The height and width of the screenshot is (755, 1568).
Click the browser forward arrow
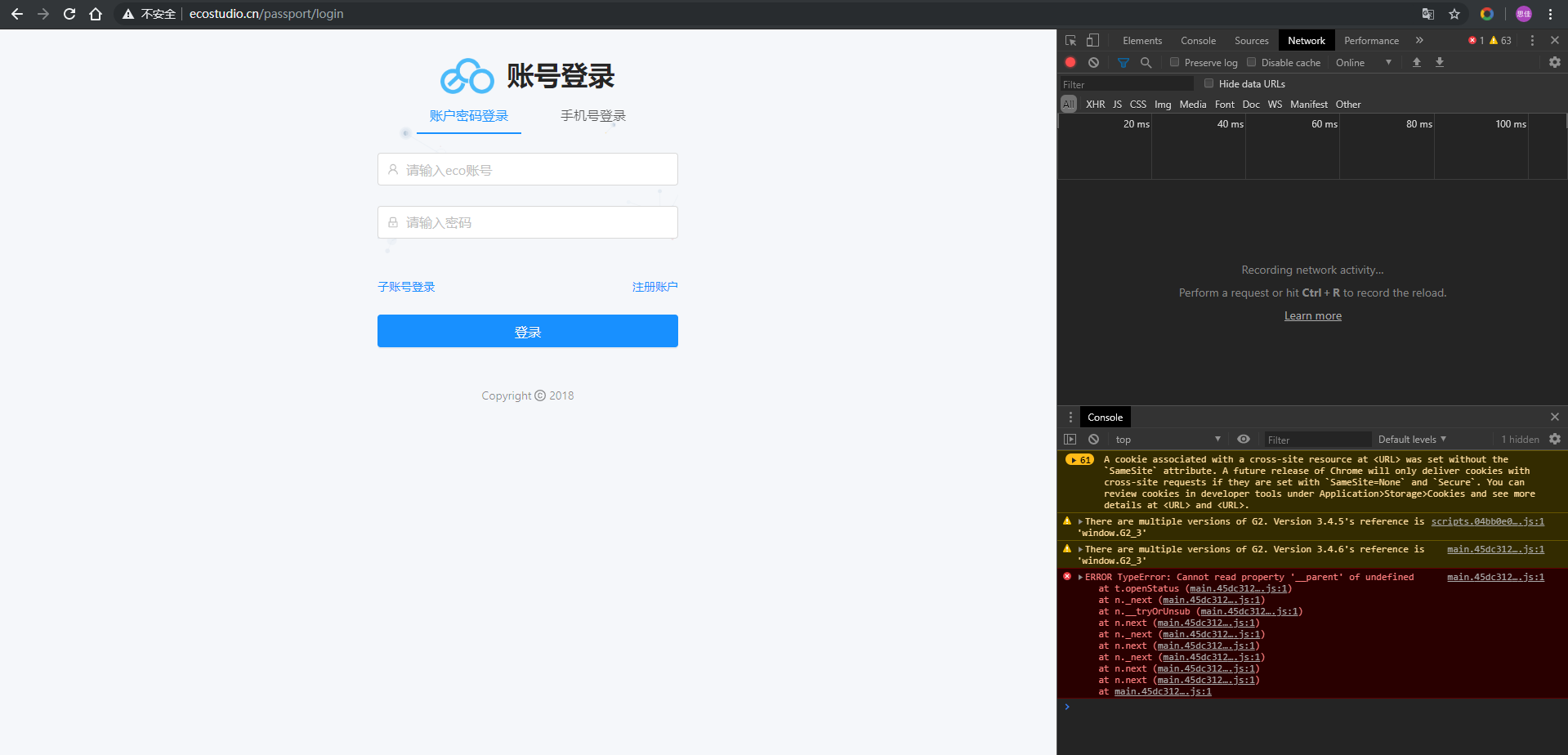pyautogui.click(x=43, y=14)
